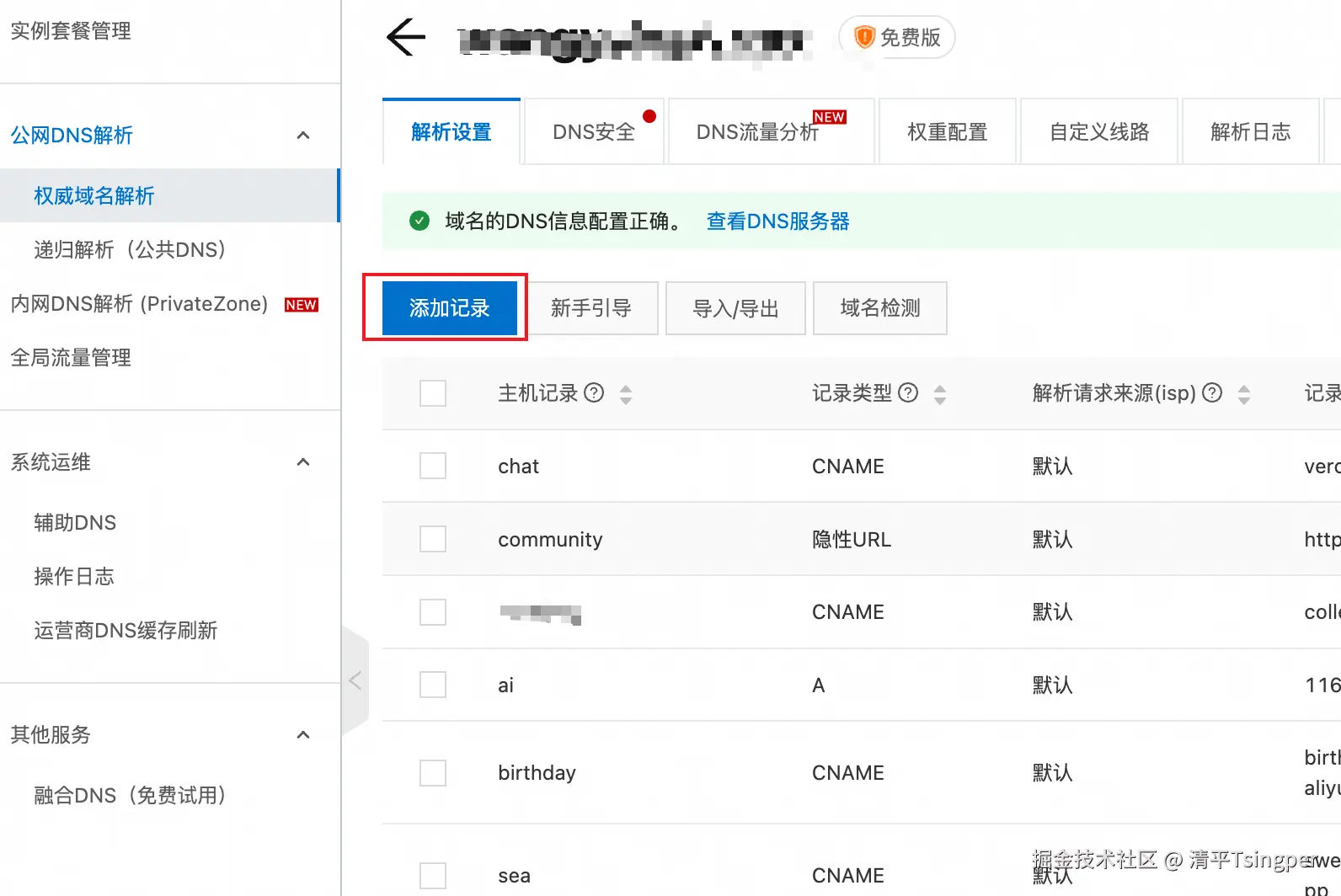The image size is (1341, 896).
Task: Toggle the select-all checkbox in table header
Action: click(433, 393)
